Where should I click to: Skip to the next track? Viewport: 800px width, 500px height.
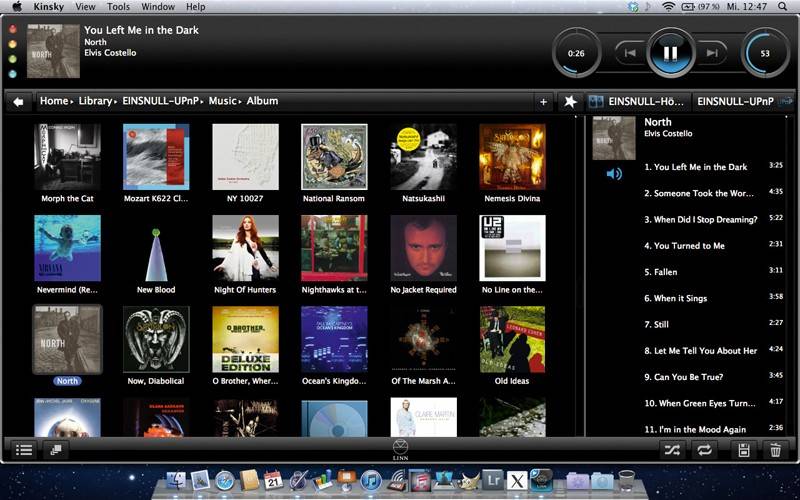tap(711, 53)
